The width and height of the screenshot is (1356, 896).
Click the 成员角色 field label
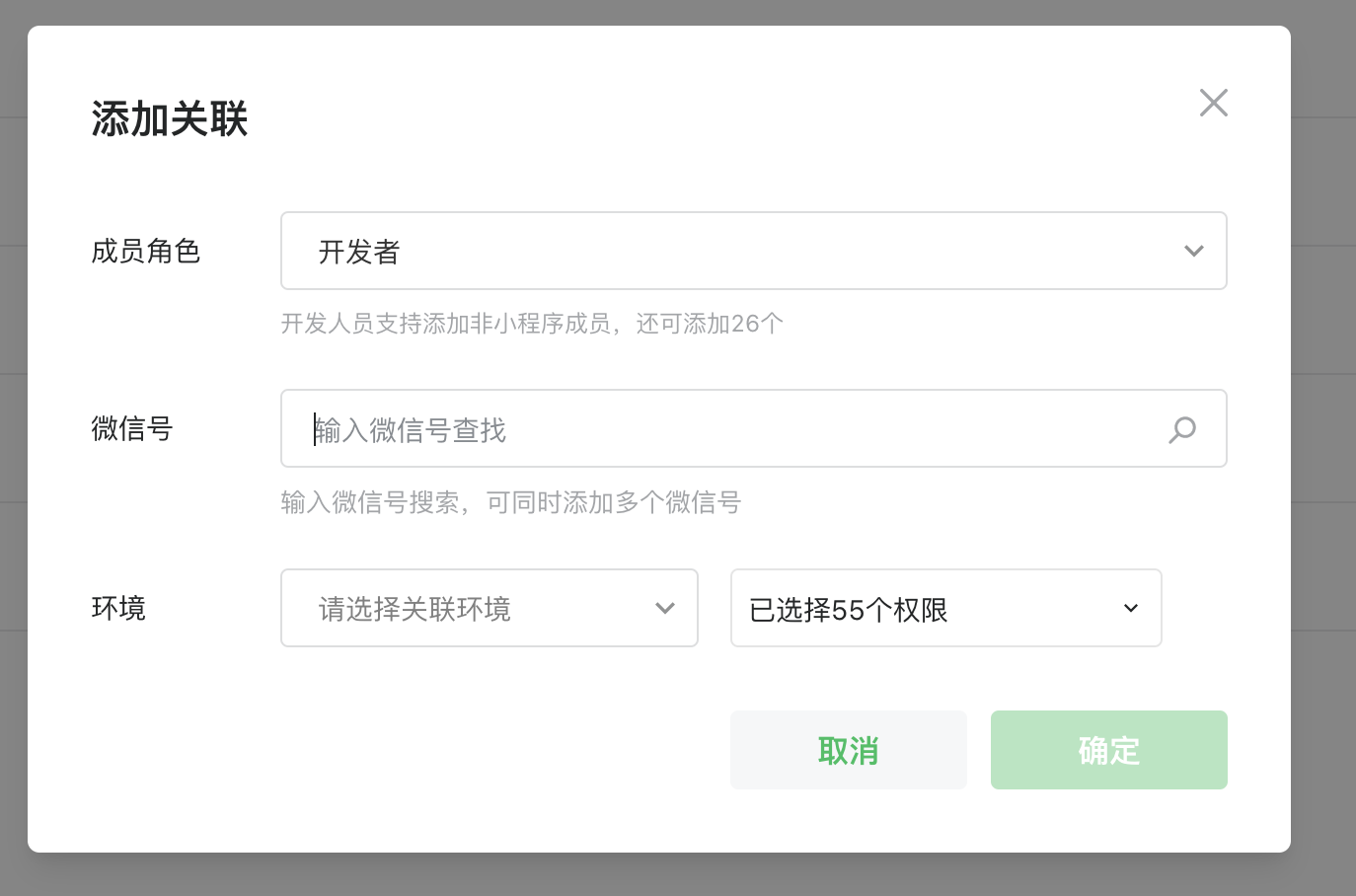[146, 252]
